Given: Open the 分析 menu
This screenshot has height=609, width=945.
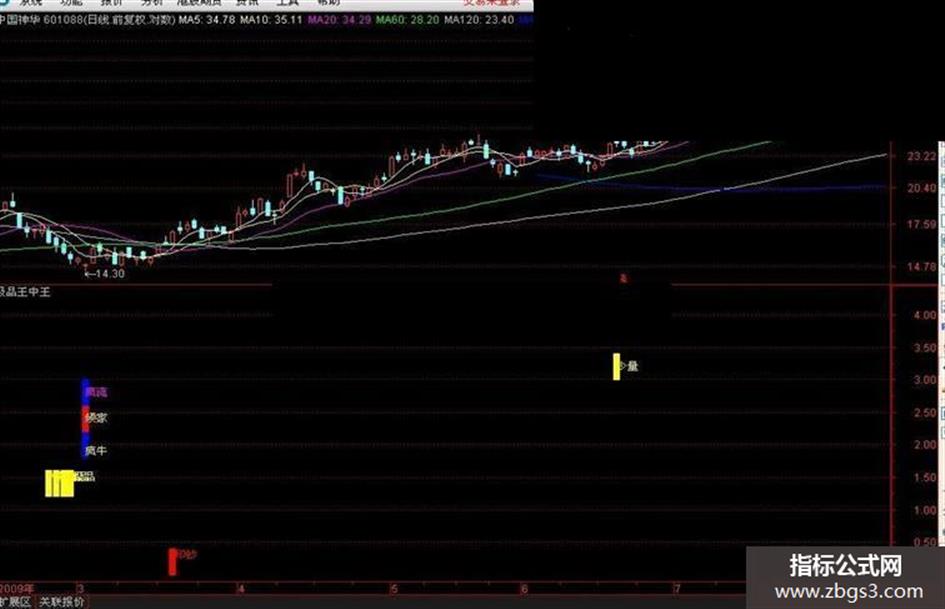Looking at the screenshot, I should (x=152, y=2).
